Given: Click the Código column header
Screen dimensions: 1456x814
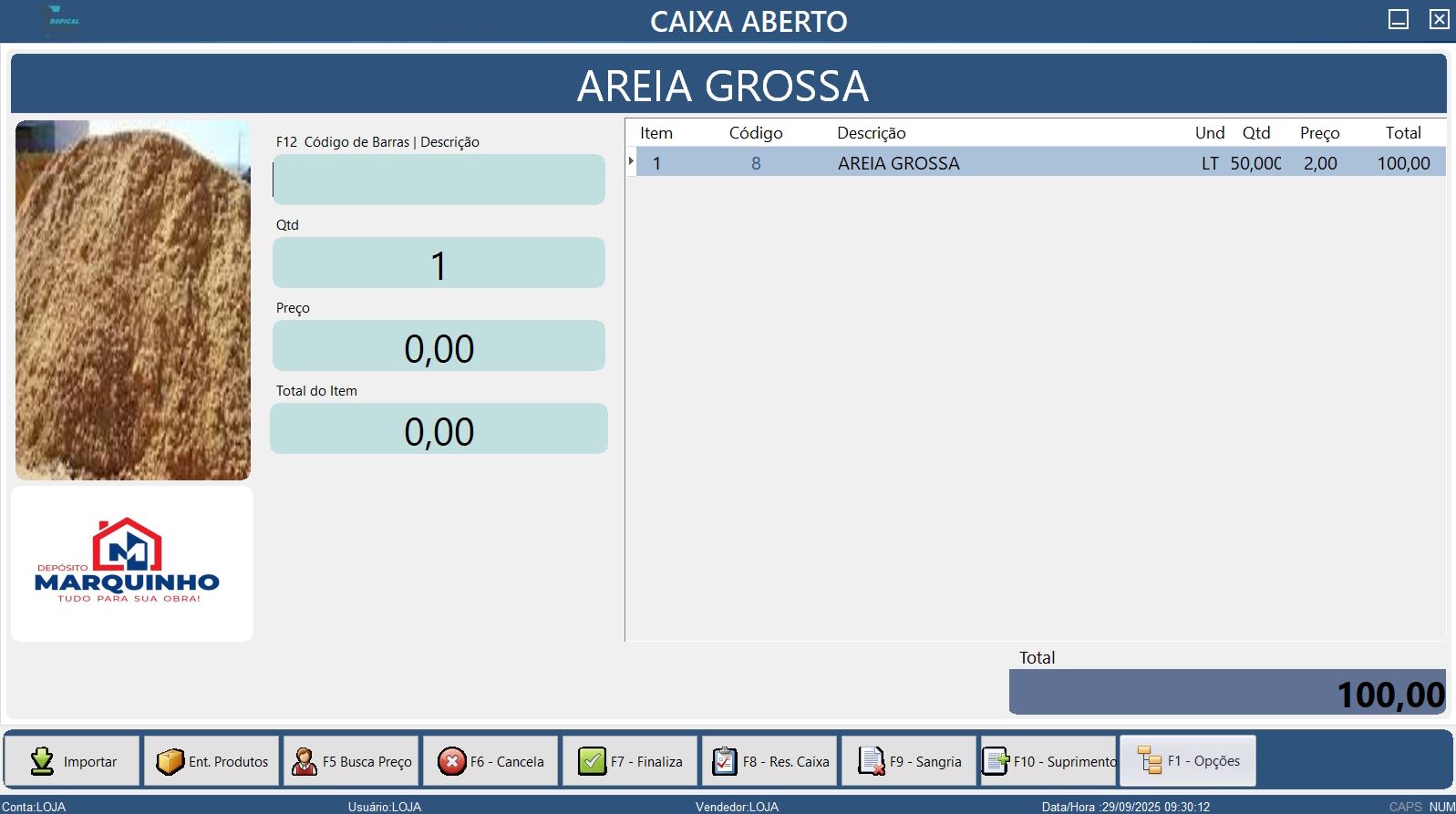Looking at the screenshot, I should pos(755,133).
